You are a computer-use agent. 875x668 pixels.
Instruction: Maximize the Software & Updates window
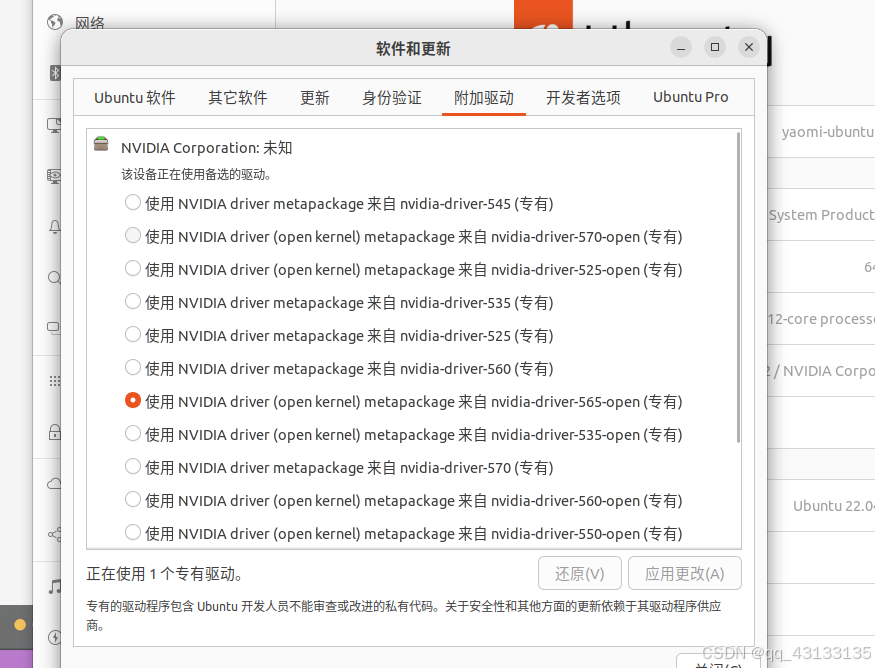(715, 47)
